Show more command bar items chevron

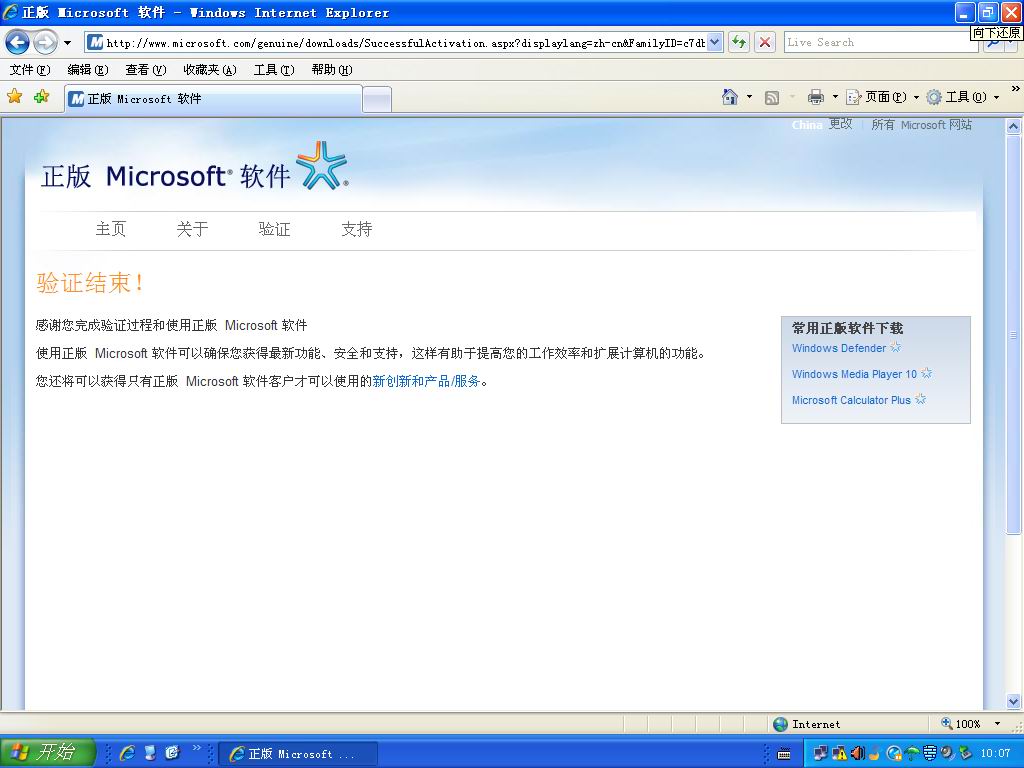[x=1015, y=89]
